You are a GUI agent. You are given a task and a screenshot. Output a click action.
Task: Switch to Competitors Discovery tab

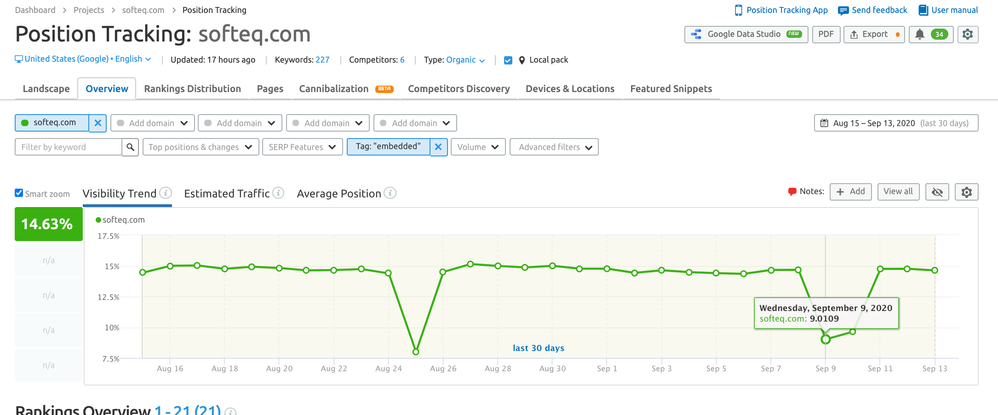459,89
